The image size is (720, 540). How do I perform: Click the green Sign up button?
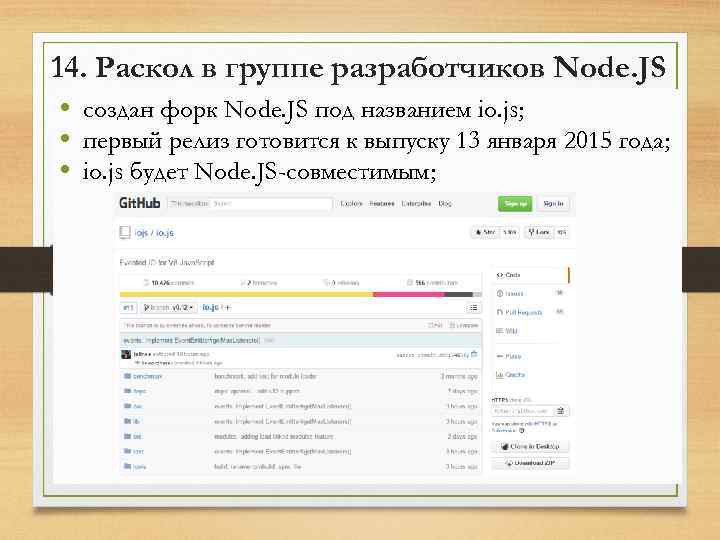(x=515, y=203)
